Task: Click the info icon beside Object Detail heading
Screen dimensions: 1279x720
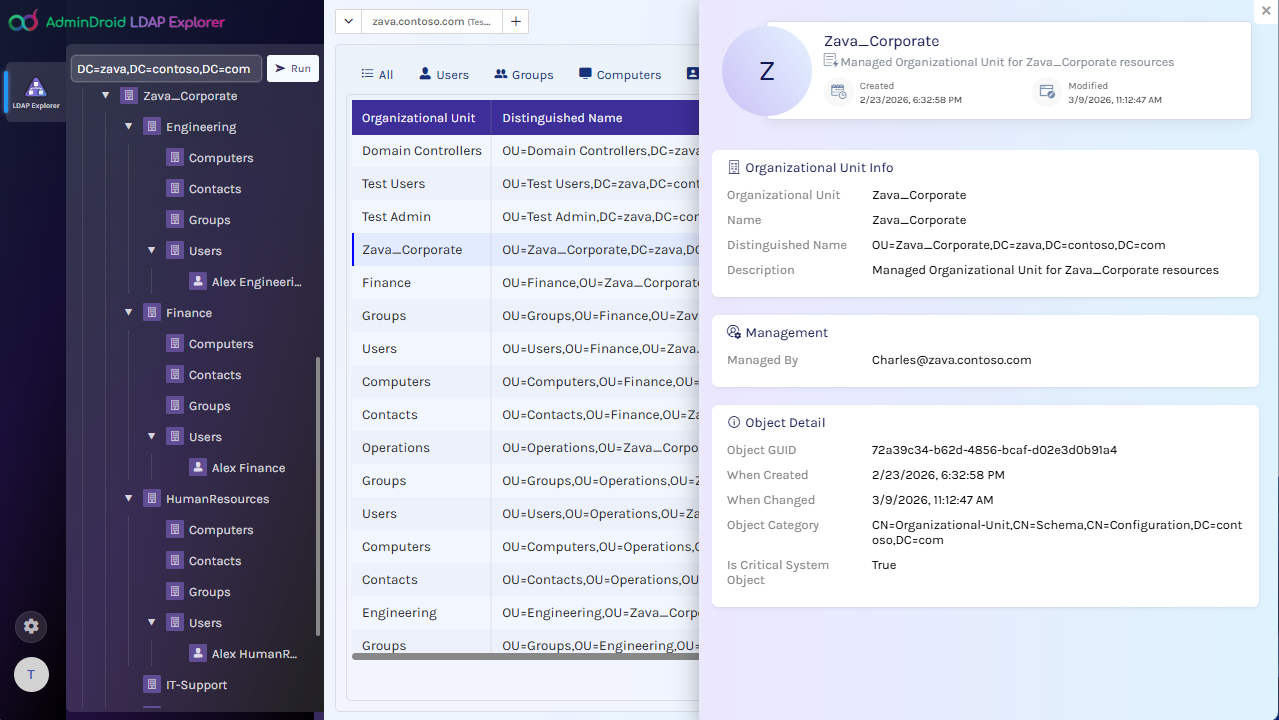Action: point(735,422)
